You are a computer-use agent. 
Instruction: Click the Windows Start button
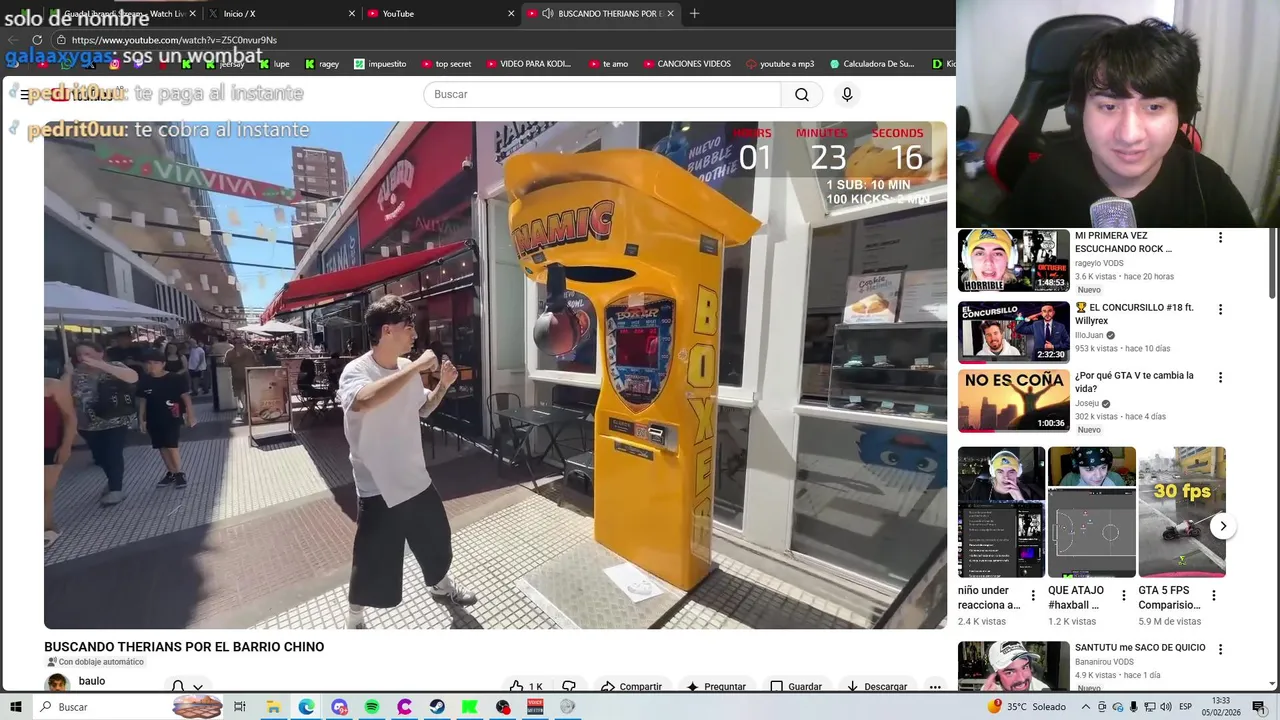click(x=15, y=707)
